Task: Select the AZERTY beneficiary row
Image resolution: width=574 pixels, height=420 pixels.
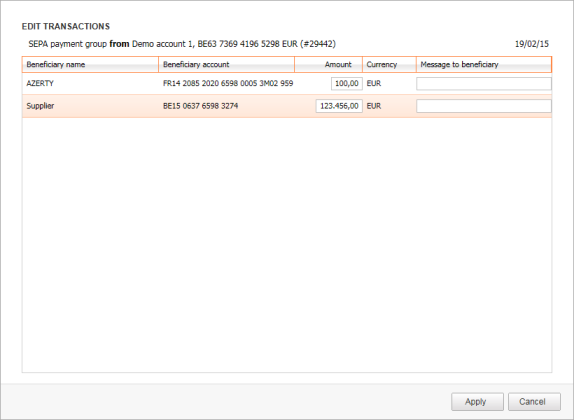Action: click(287, 83)
